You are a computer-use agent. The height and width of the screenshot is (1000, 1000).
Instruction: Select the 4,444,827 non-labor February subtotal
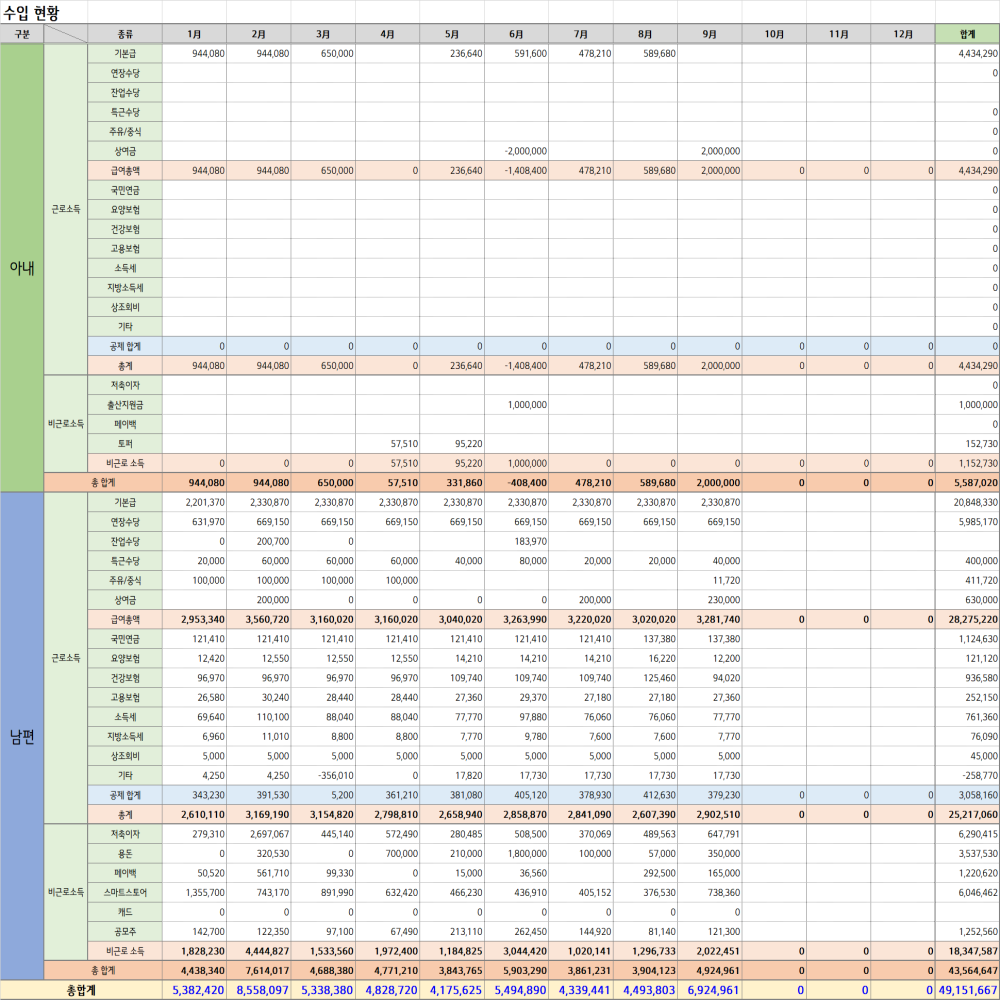click(x=259, y=951)
